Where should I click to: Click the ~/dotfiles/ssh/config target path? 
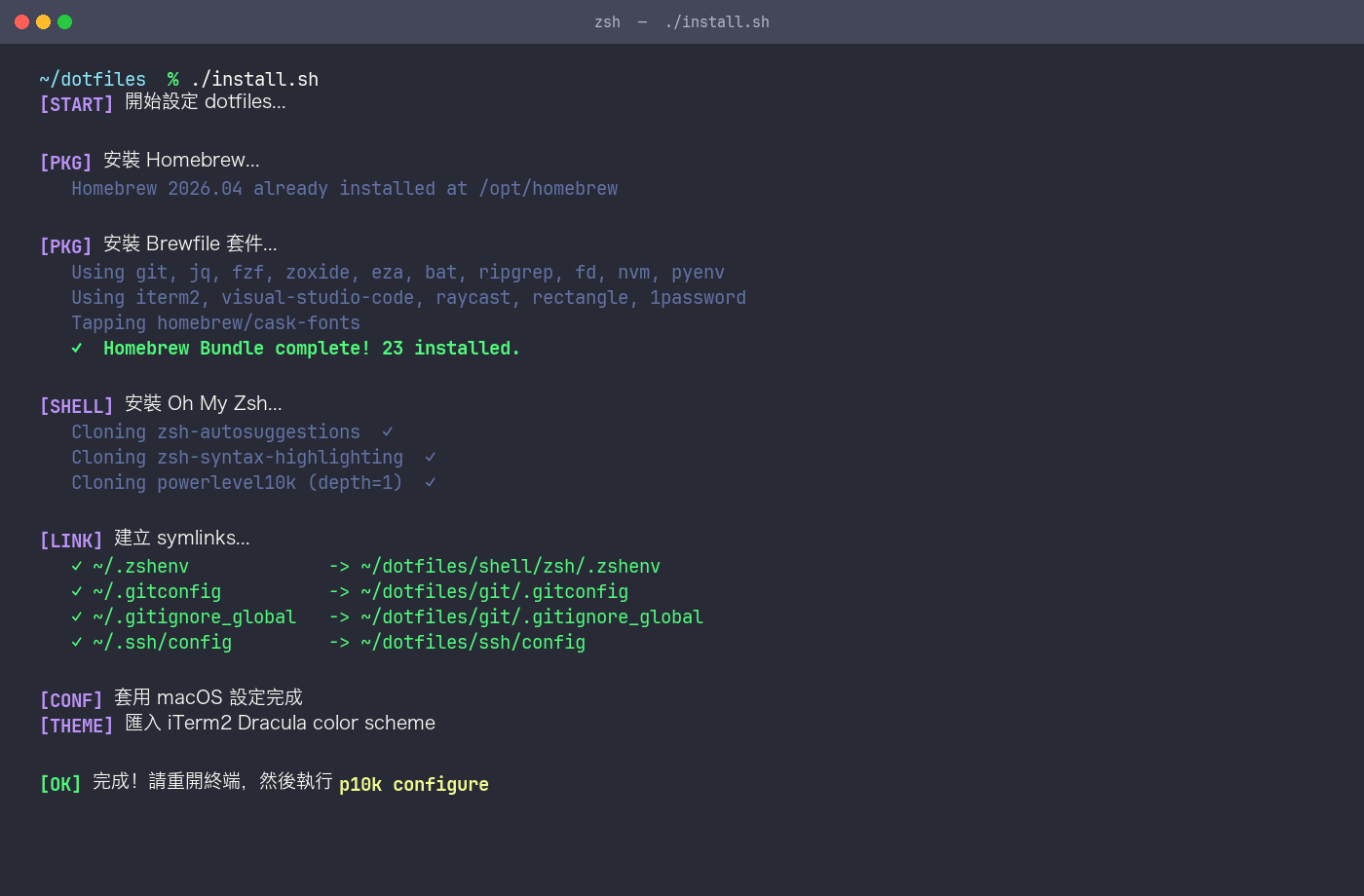473,642
